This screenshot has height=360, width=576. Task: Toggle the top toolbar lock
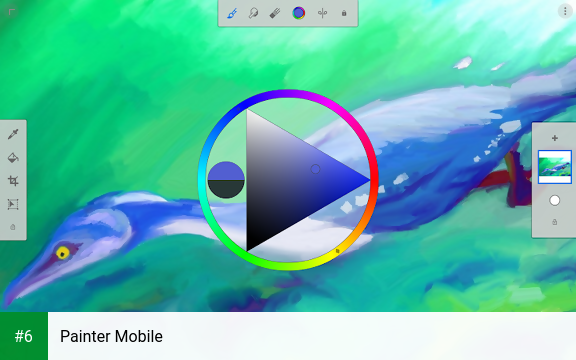344,13
